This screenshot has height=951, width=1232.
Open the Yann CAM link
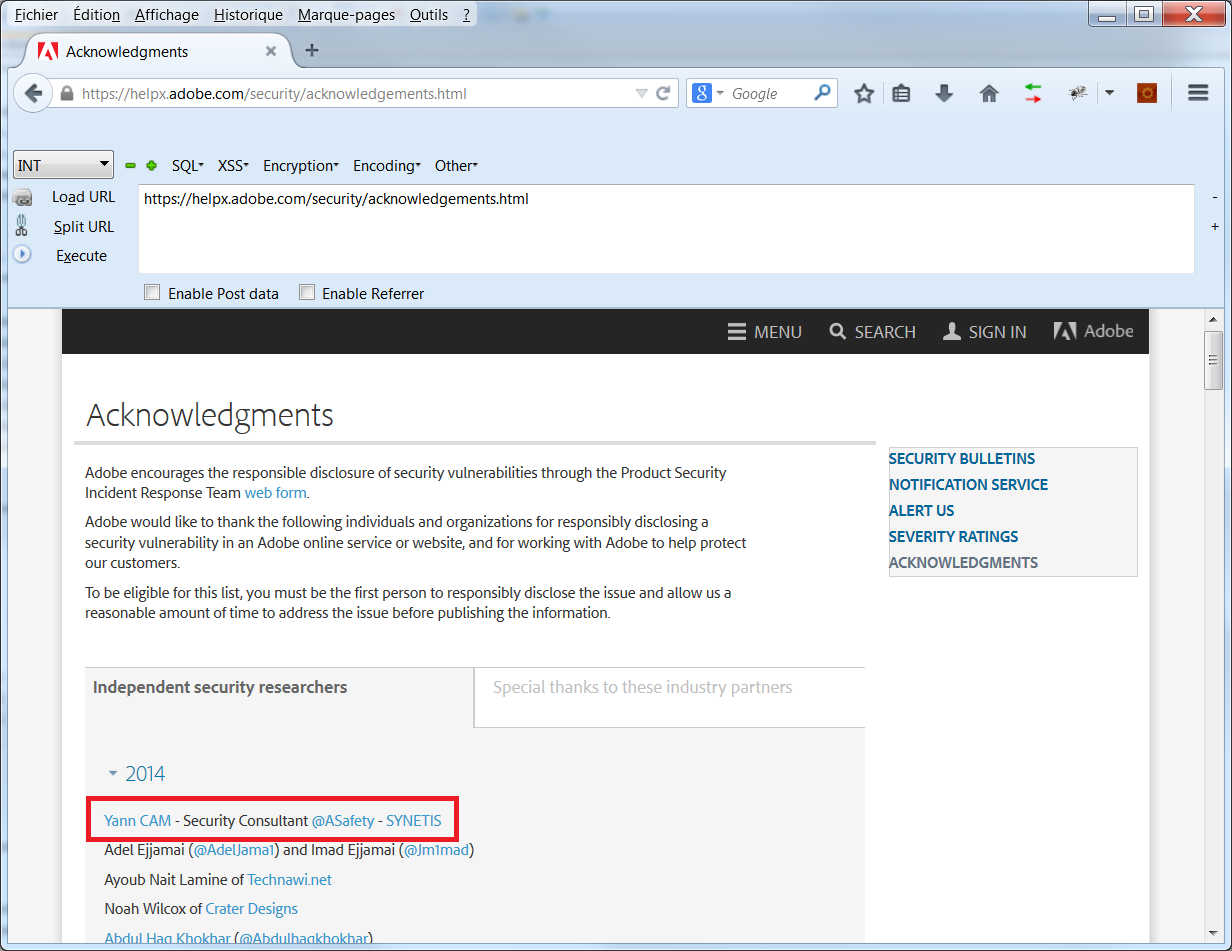tap(137, 820)
